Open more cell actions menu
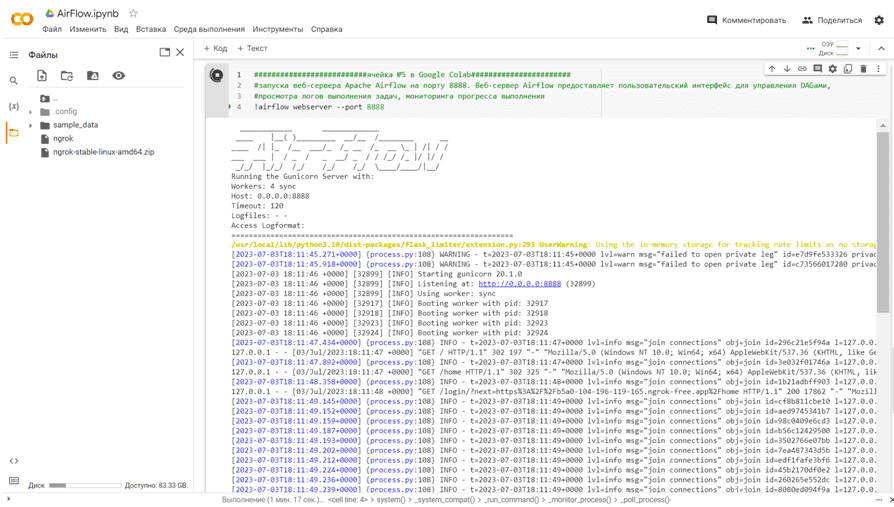This screenshot has width=894, height=507. point(878,68)
